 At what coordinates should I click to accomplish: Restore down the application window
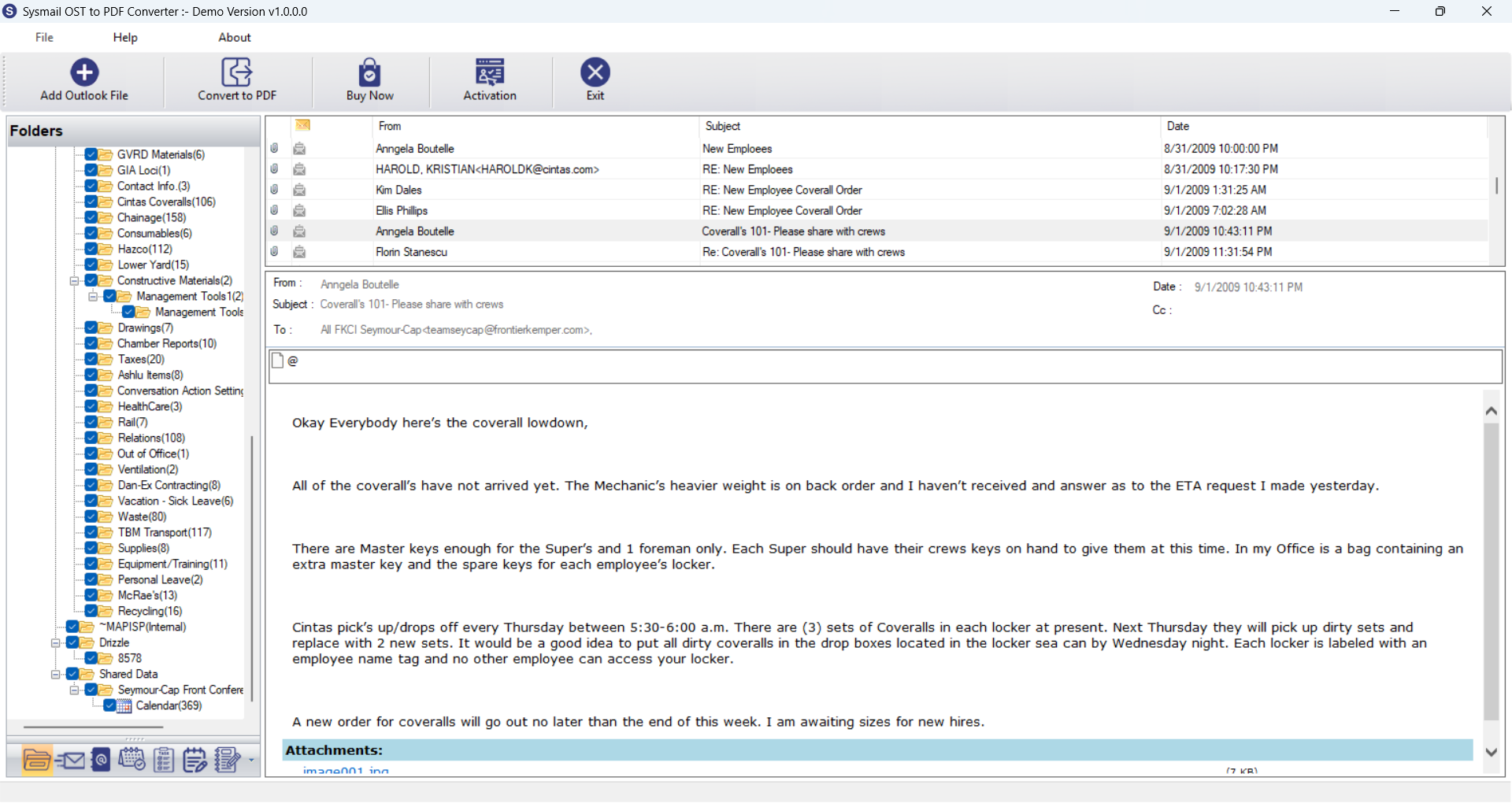[1440, 11]
